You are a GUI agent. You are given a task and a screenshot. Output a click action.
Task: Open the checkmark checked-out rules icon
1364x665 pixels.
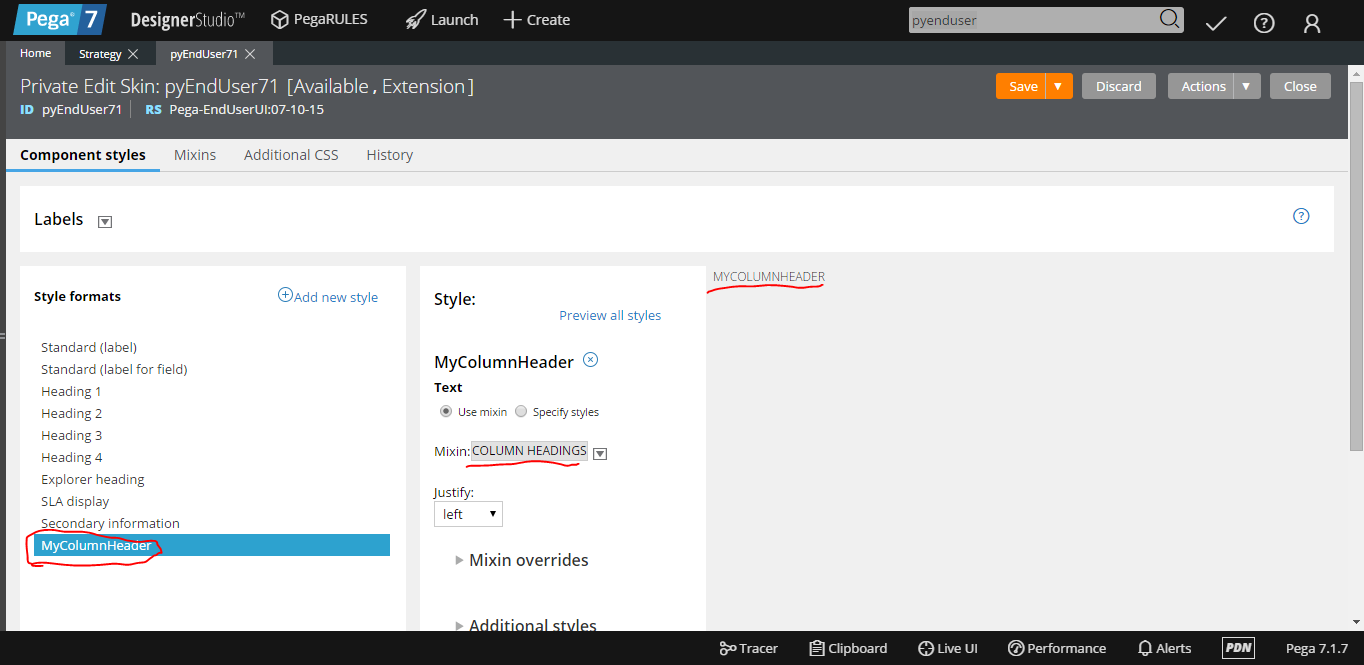[1216, 23]
